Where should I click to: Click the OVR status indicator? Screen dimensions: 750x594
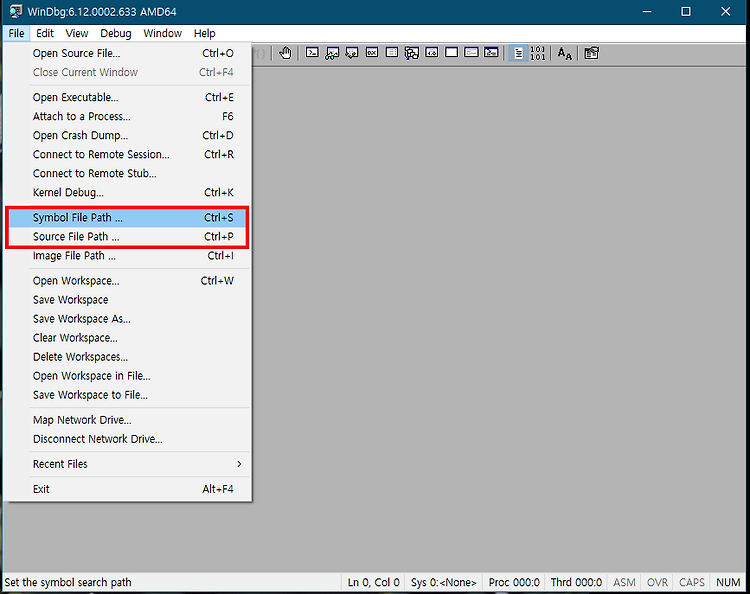(657, 582)
